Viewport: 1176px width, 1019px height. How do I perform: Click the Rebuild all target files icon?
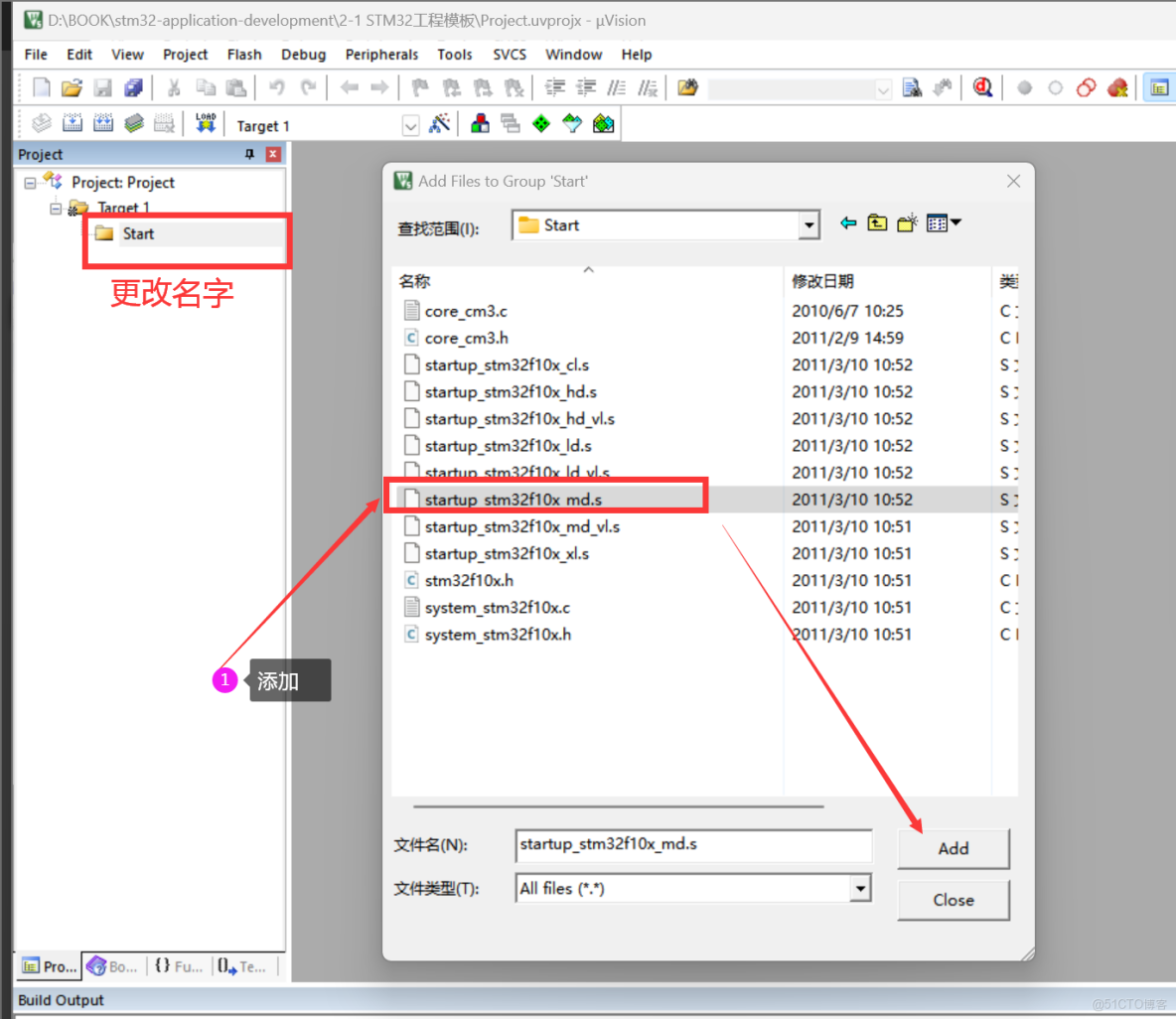tap(103, 124)
